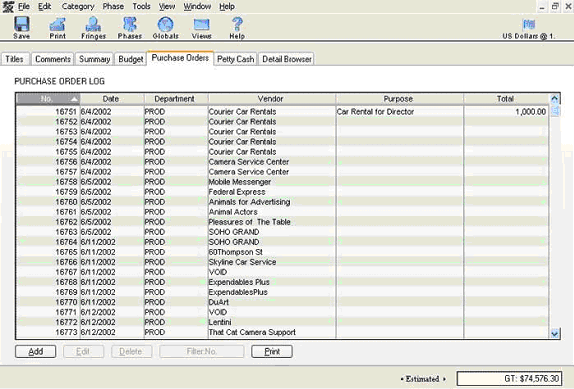Open the Help menu
This screenshot has width=574, height=389.
[227, 7]
